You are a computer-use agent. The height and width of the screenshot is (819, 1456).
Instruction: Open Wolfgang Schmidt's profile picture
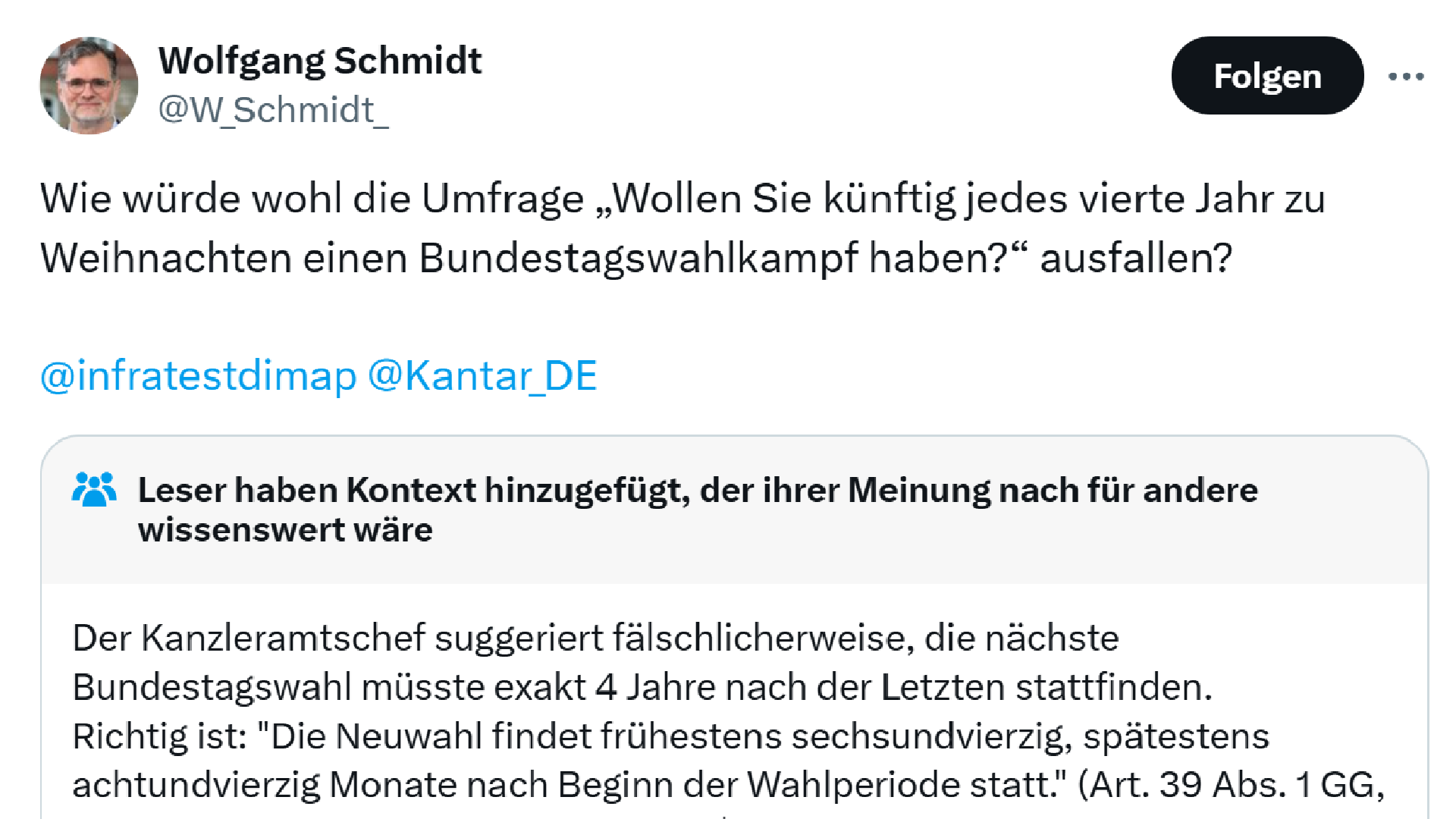click(89, 86)
